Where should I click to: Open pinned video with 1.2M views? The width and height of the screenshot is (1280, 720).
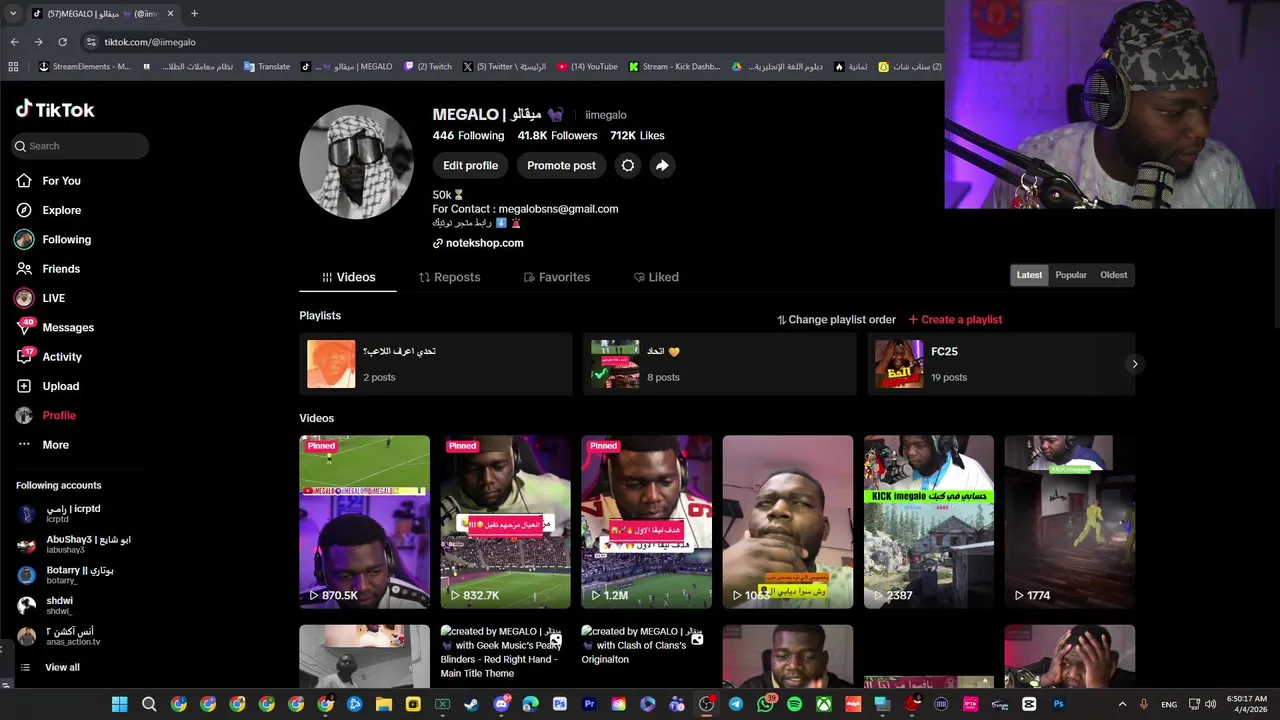(646, 521)
